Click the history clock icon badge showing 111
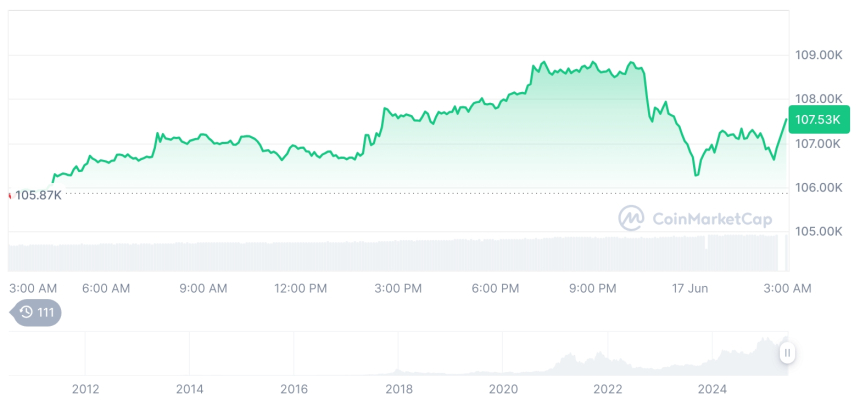 point(36,312)
